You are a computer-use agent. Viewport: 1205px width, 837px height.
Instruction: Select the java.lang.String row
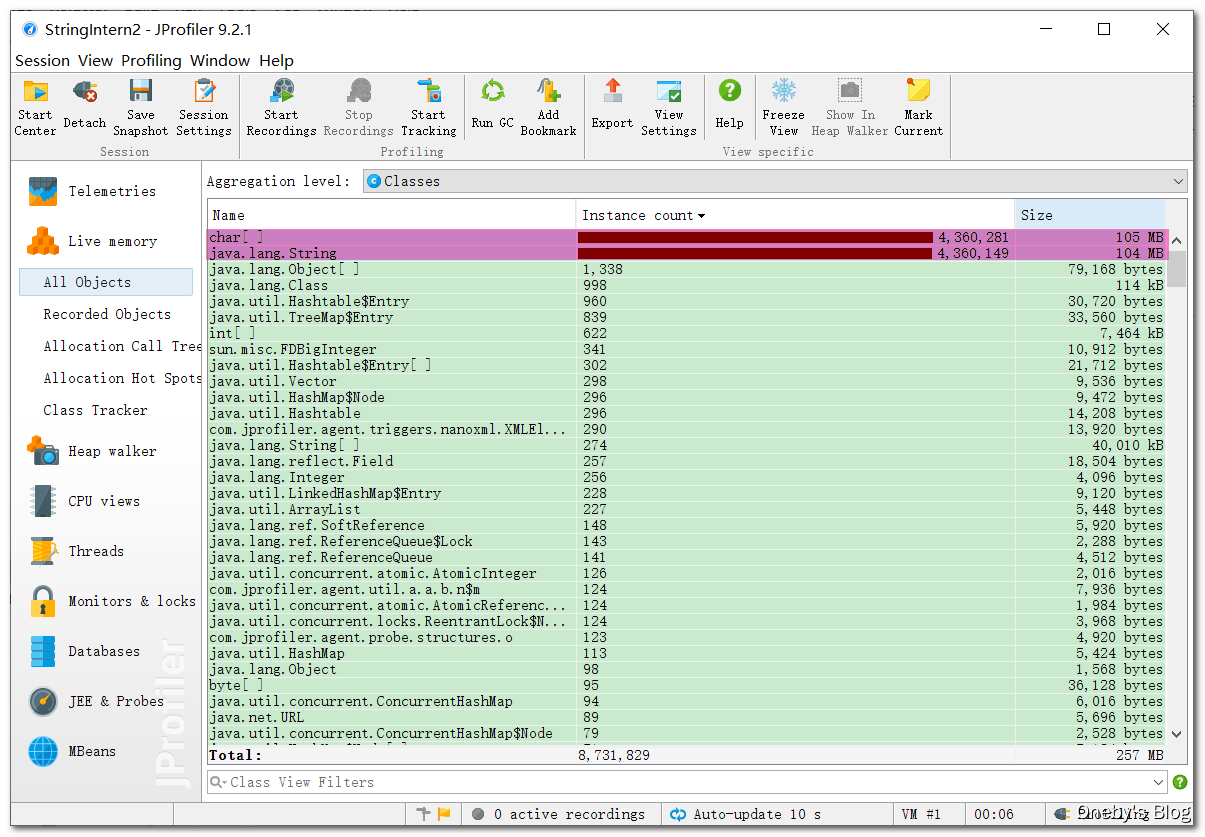pos(686,253)
